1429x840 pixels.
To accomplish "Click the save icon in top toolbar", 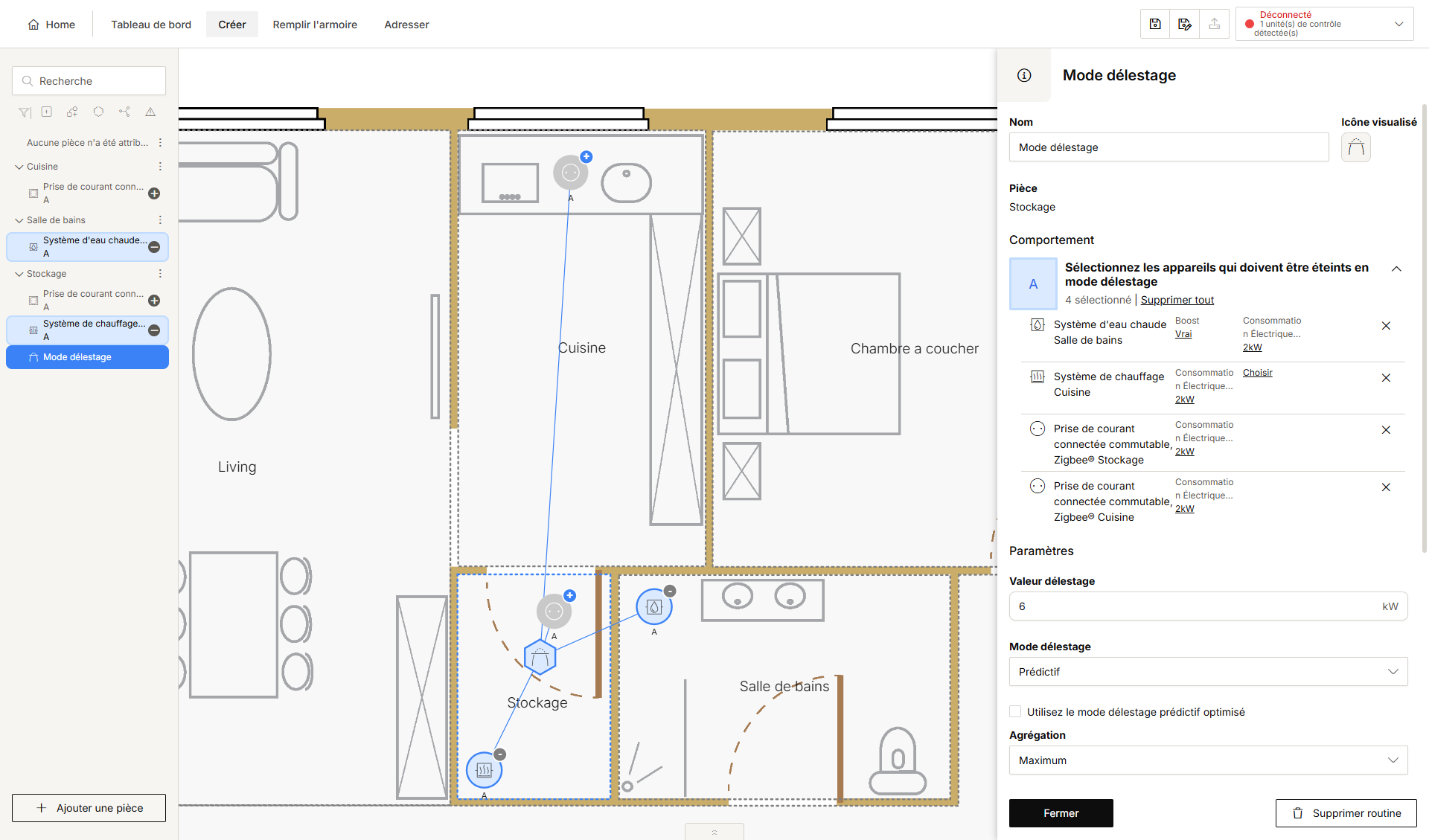I will click(x=1155, y=24).
